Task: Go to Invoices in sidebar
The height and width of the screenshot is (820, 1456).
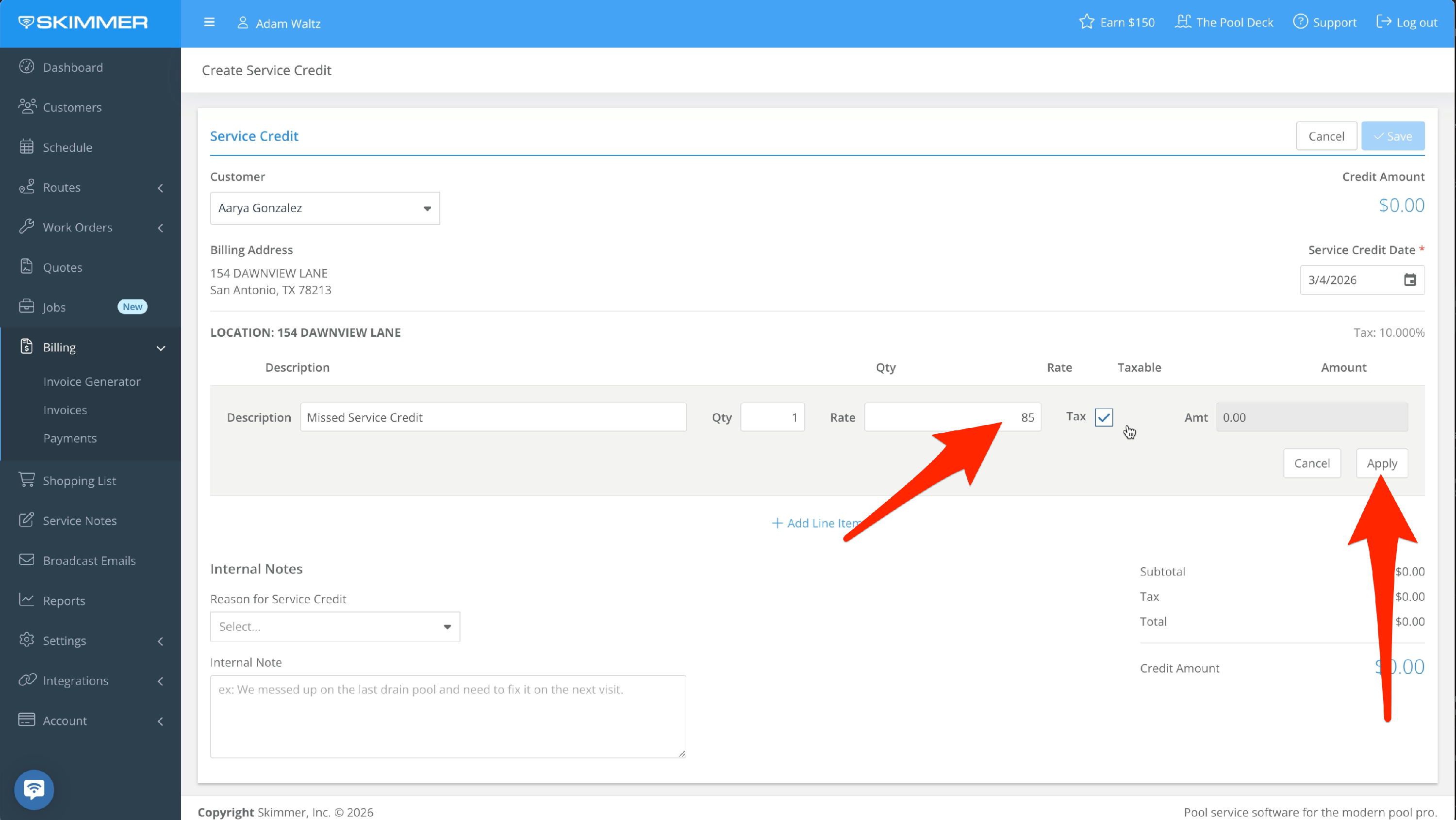Action: tap(65, 410)
